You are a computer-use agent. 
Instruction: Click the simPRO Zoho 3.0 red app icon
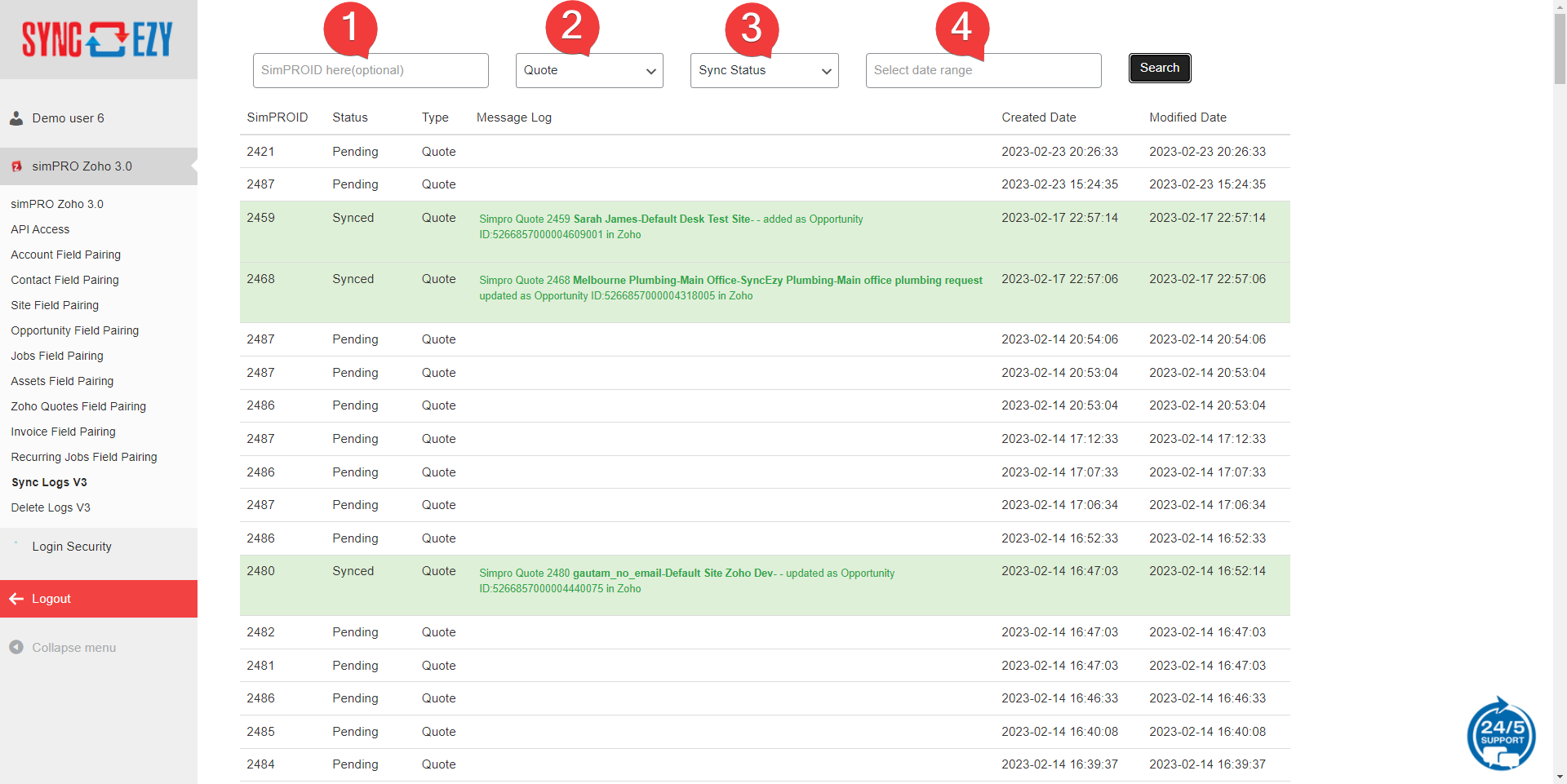tap(16, 166)
